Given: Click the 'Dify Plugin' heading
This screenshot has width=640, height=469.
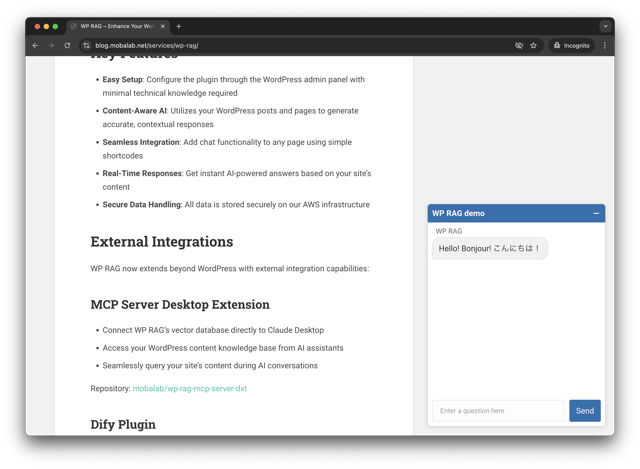Looking at the screenshot, I should [x=123, y=425].
